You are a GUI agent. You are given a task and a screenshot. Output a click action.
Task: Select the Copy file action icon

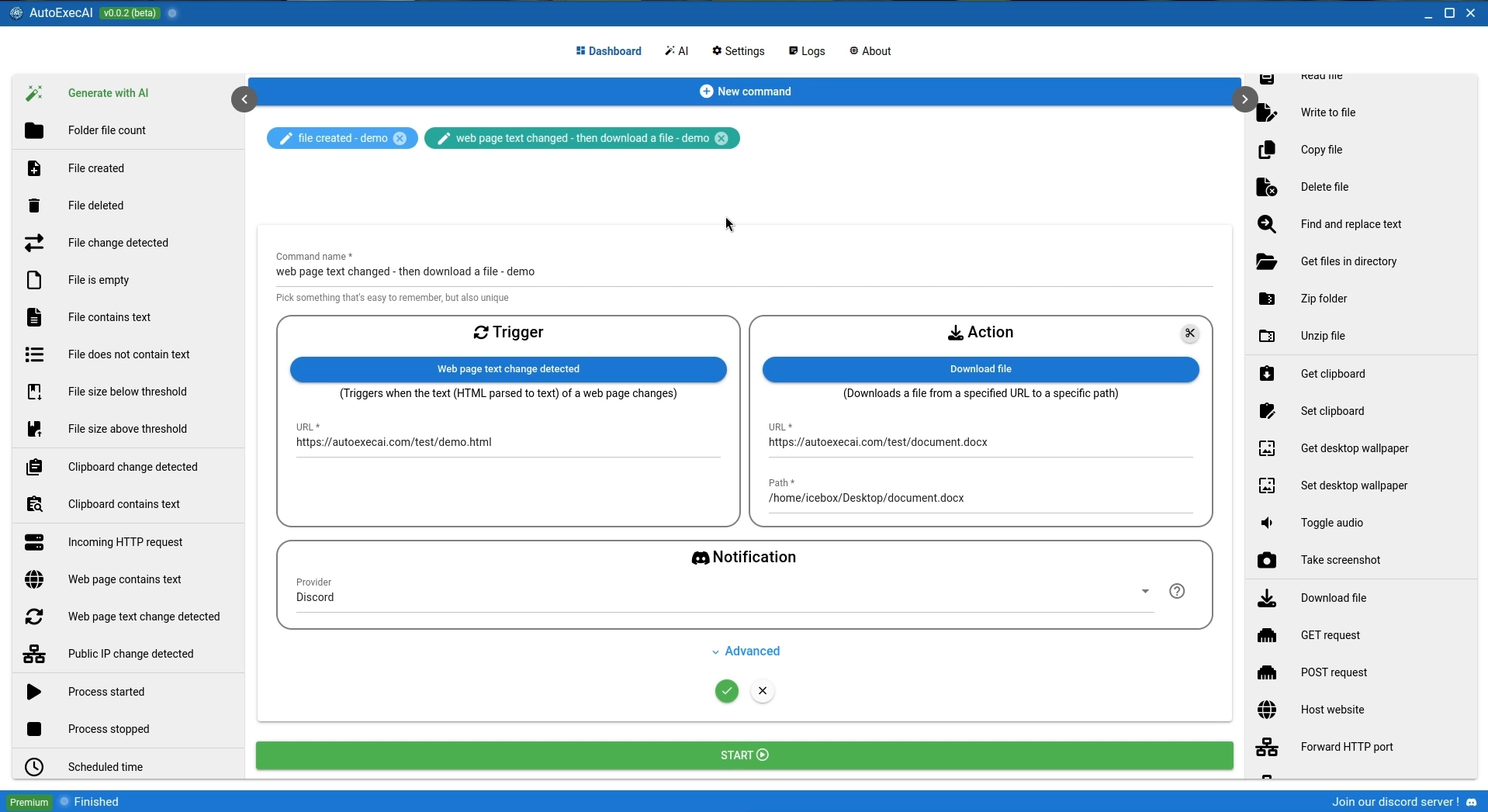[1267, 150]
